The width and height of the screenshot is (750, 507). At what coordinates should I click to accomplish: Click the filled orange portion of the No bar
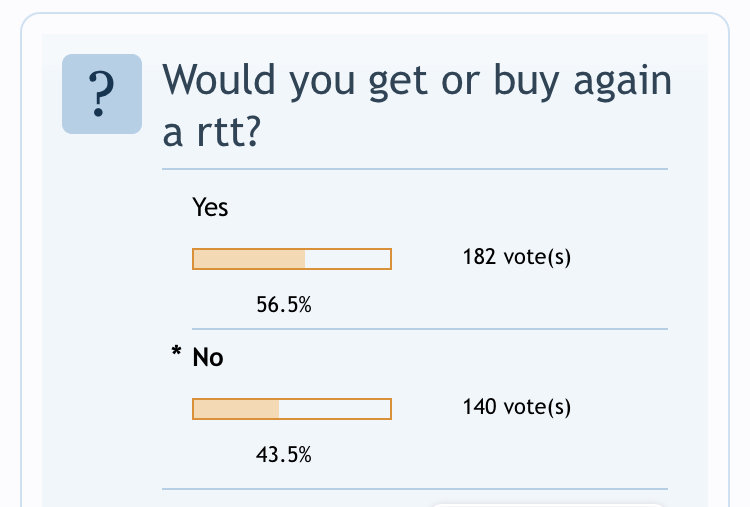click(236, 409)
